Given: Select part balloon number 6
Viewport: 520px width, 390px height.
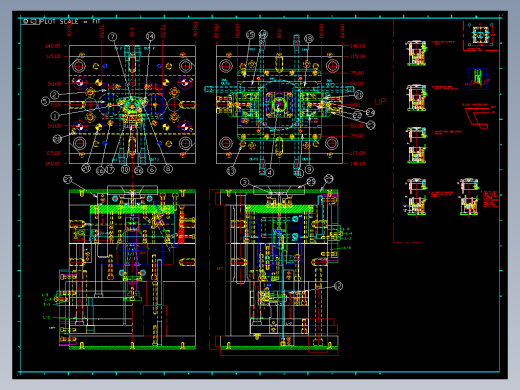Looking at the screenshot, I should coord(152,170).
